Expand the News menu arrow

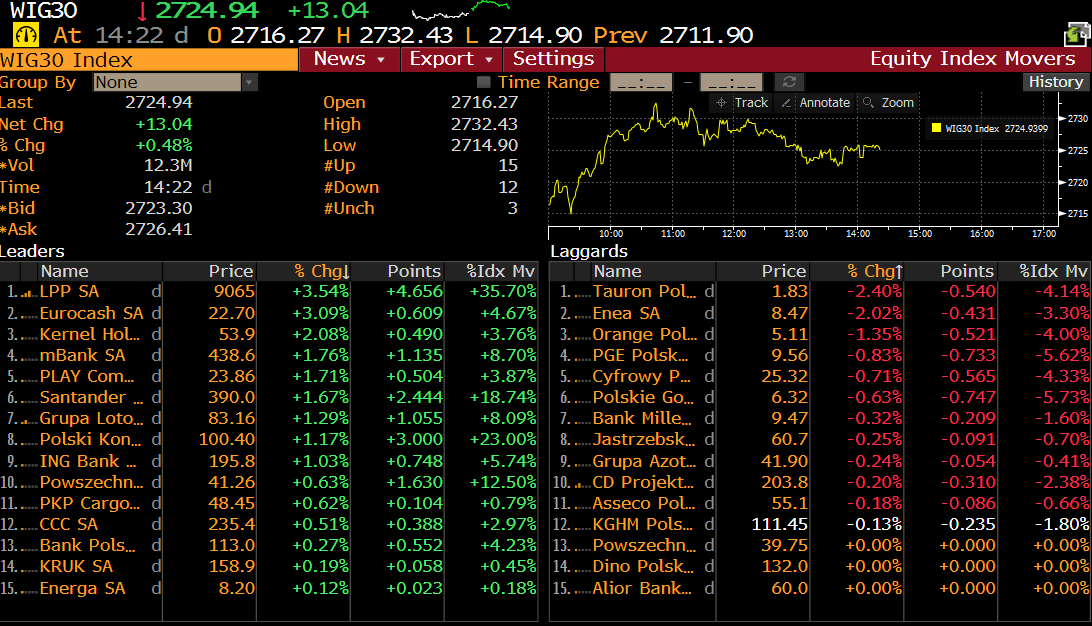coord(381,60)
